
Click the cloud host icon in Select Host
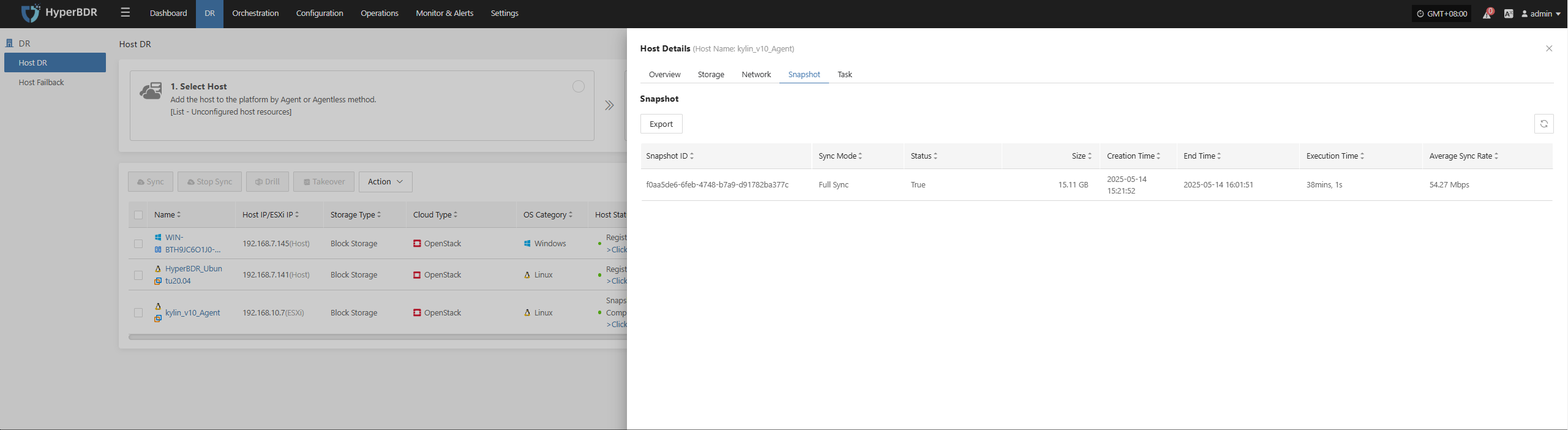pos(151,91)
